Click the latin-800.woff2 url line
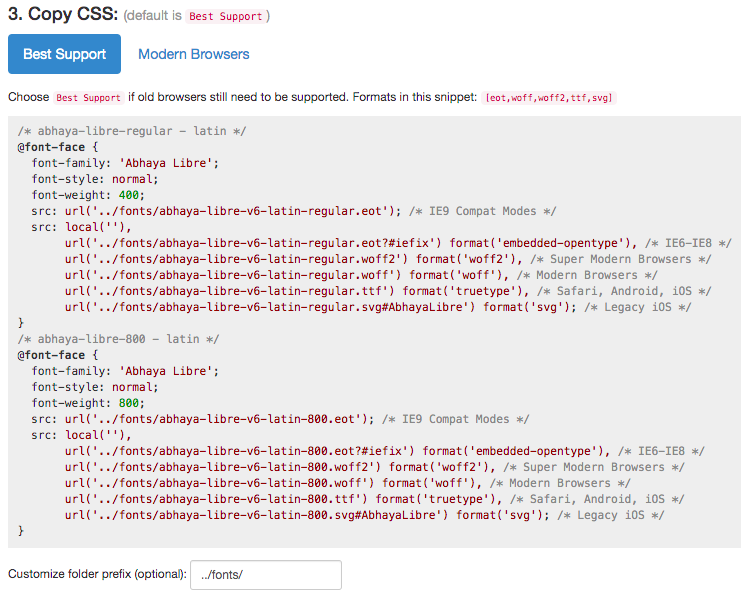 click(375, 467)
